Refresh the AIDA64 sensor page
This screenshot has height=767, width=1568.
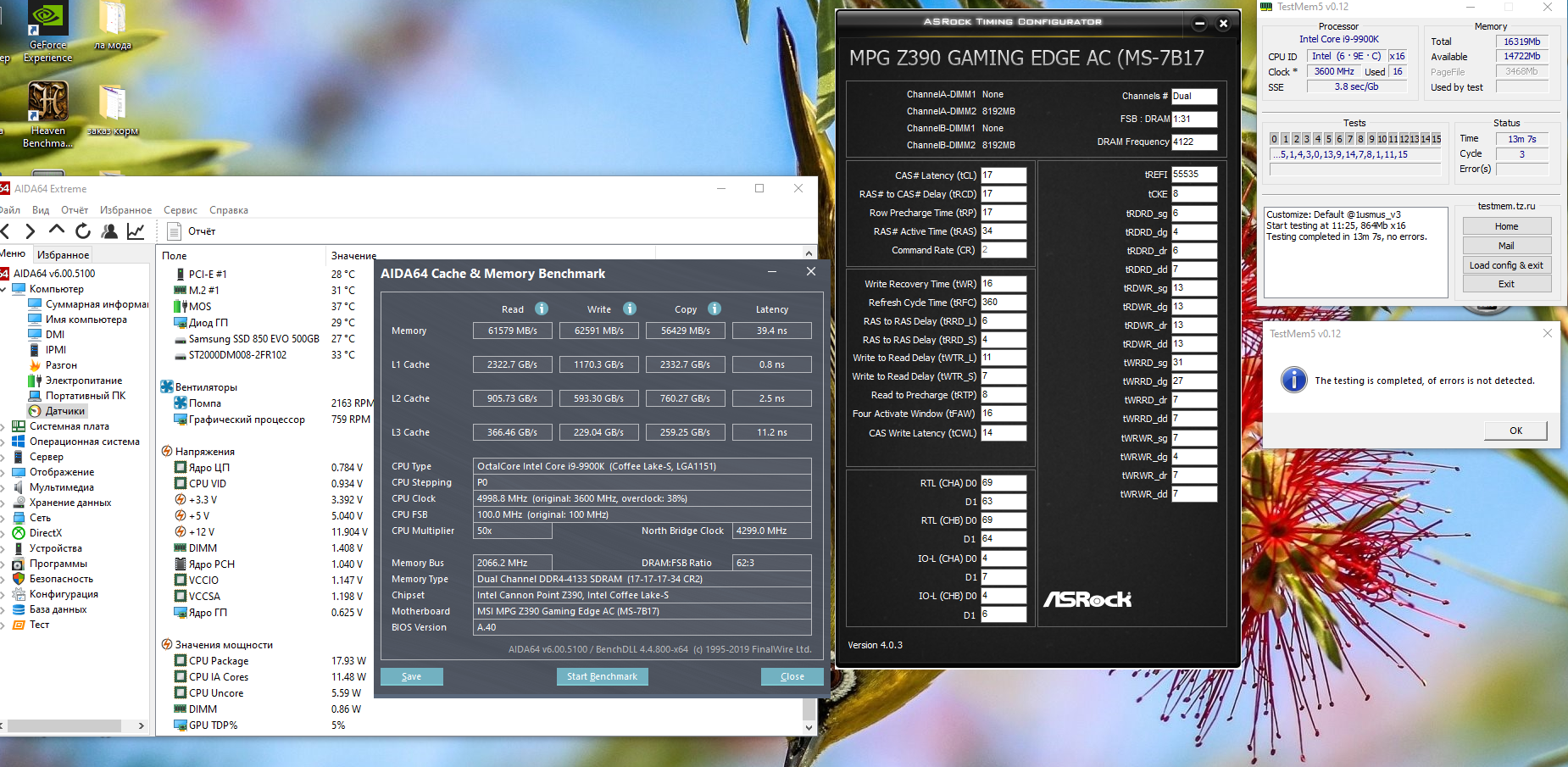coord(83,231)
